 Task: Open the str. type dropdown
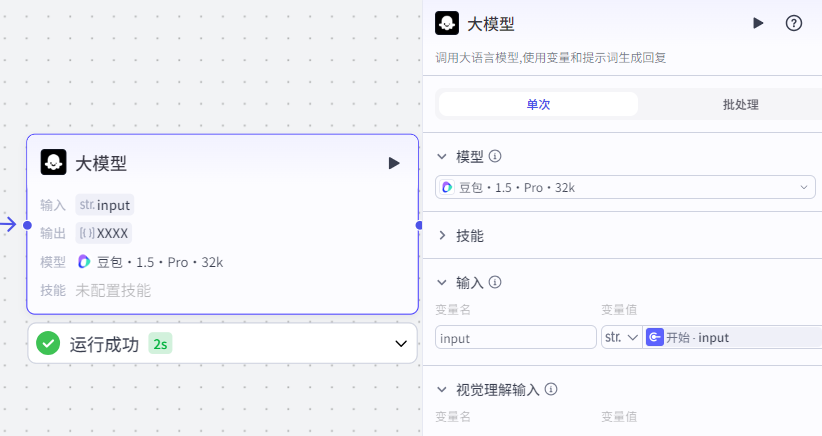tap(622, 337)
